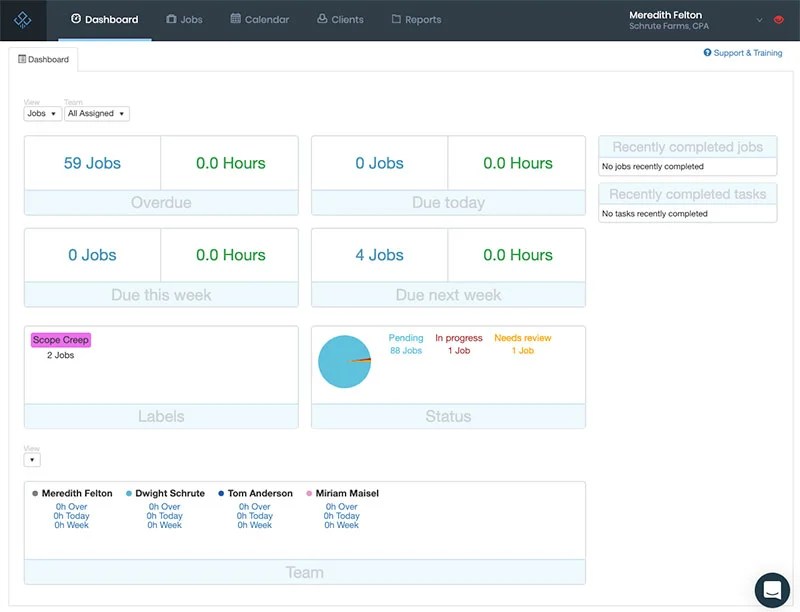The width and height of the screenshot is (800, 612).
Task: Select team member Miriam Maisel
Action: pyautogui.click(x=347, y=493)
